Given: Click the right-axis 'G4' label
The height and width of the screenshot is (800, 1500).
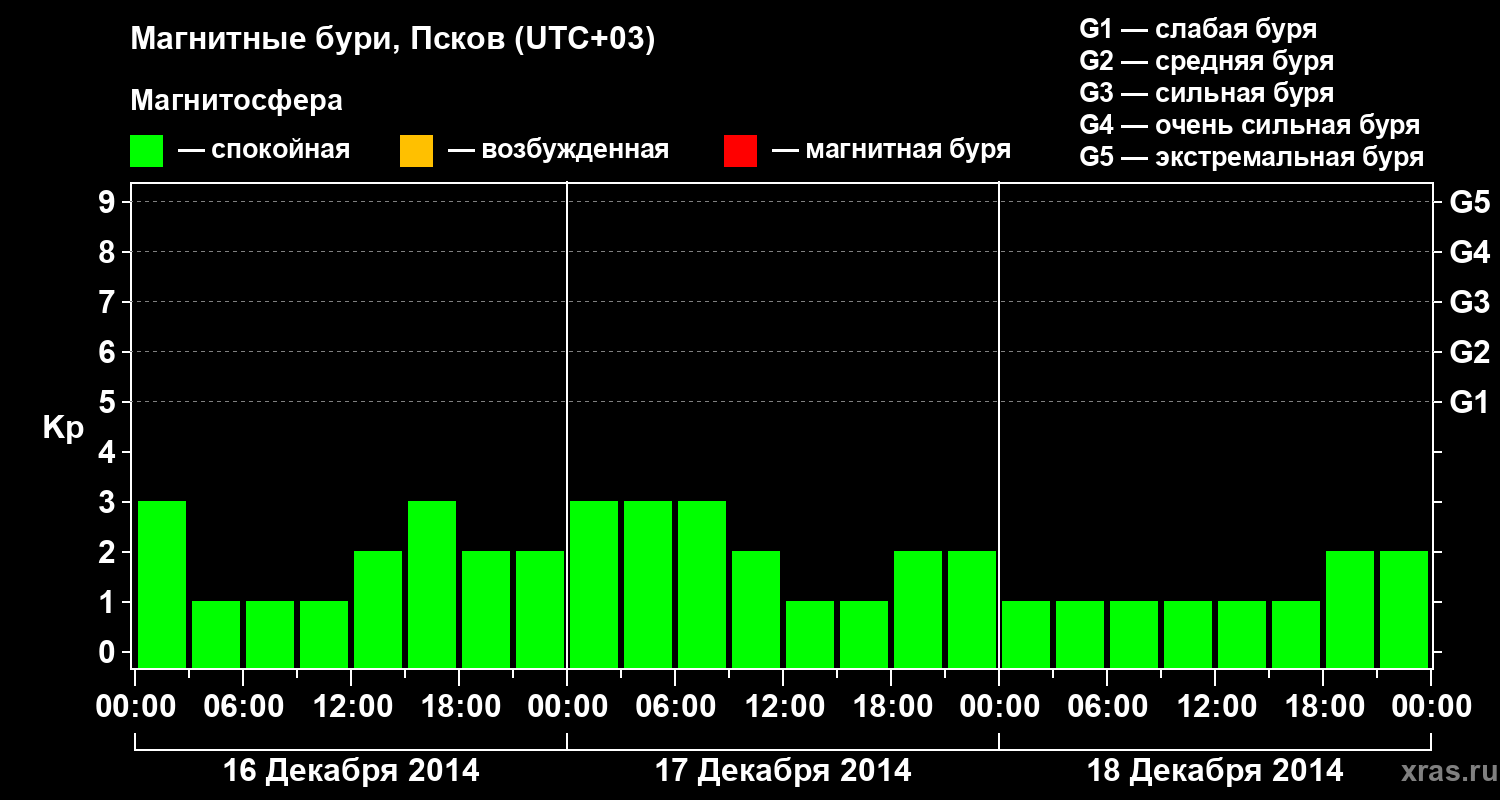Looking at the screenshot, I should (x=1470, y=253).
